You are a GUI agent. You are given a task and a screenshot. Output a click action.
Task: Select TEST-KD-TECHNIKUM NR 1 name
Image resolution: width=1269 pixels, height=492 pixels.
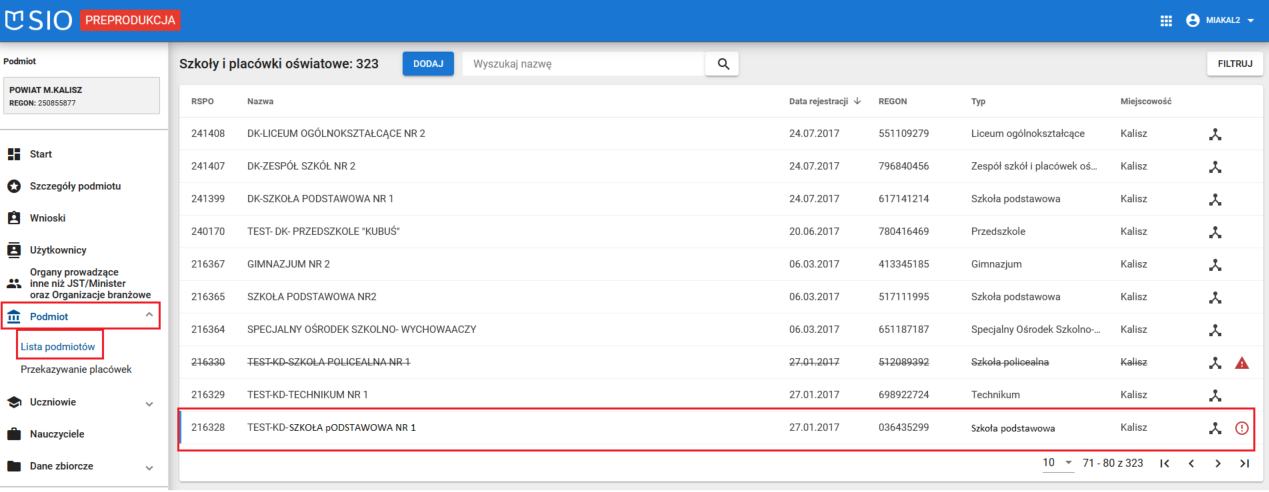tap(308, 395)
